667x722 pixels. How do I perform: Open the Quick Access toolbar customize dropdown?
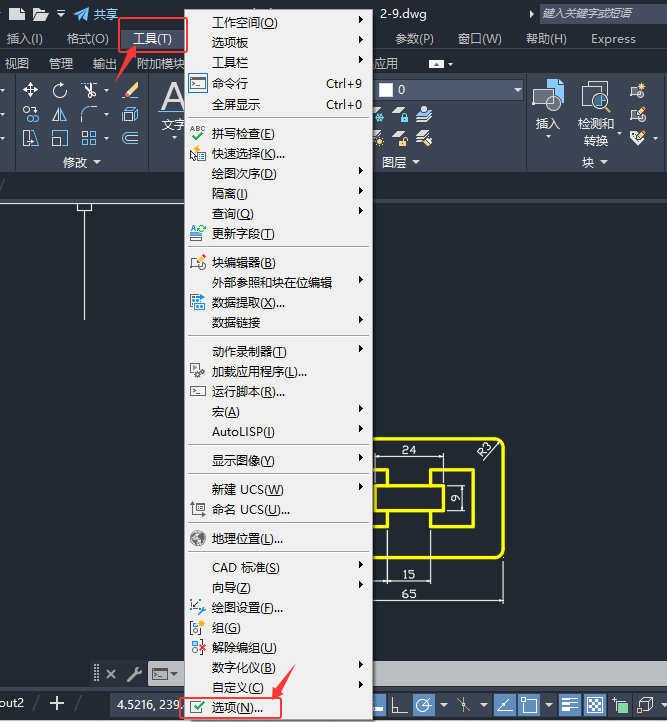coord(61,14)
